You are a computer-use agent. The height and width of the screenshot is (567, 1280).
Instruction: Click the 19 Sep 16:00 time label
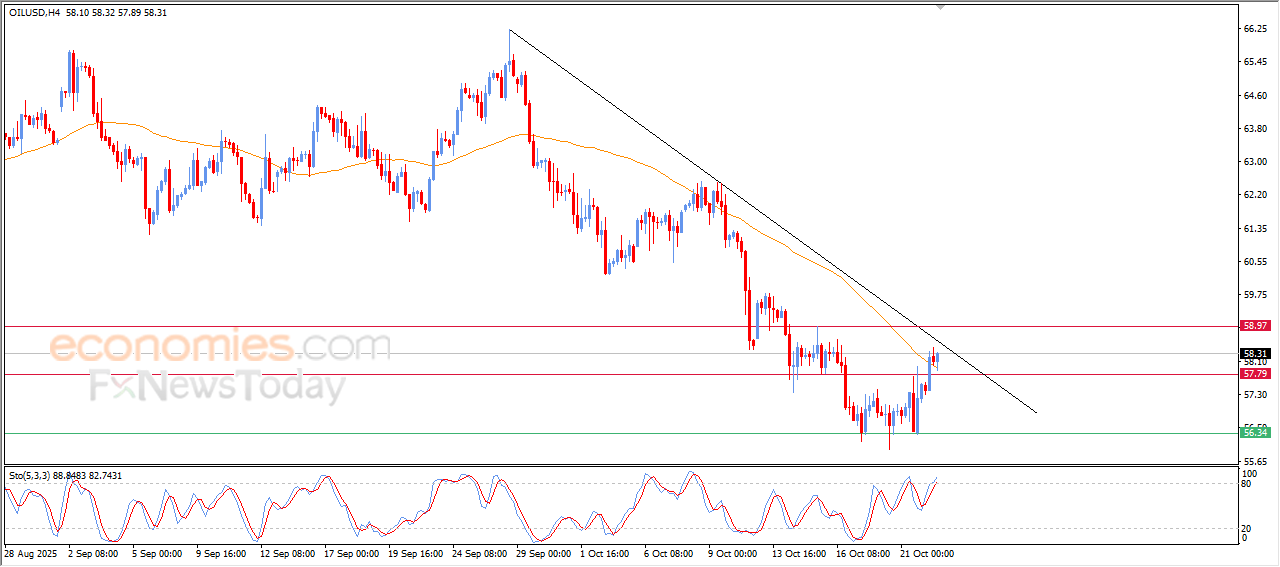coord(414,553)
